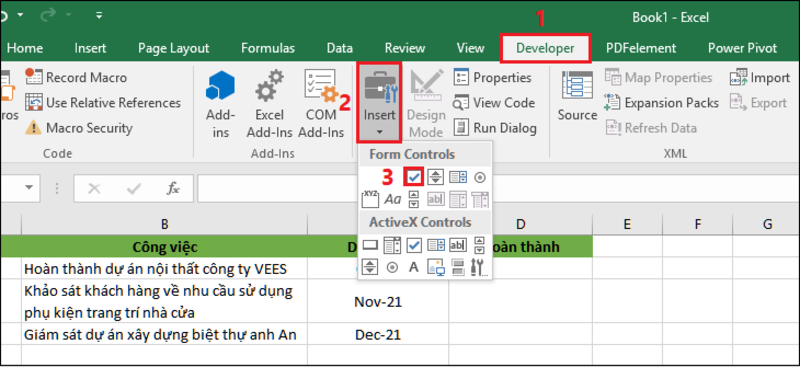800x367 pixels.
Task: Click into the formula bar input
Action: click(498, 188)
